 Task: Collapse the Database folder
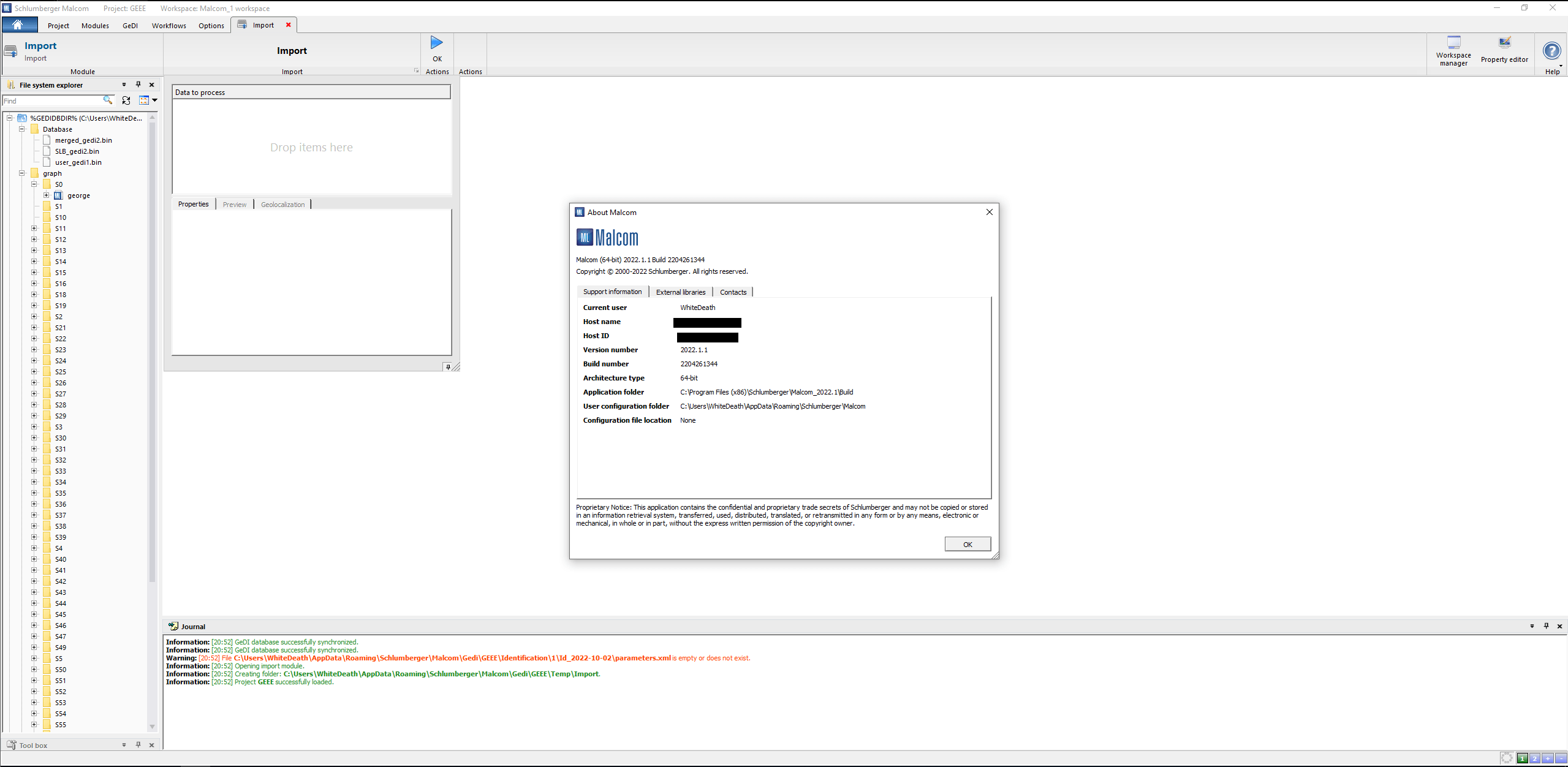(22, 129)
